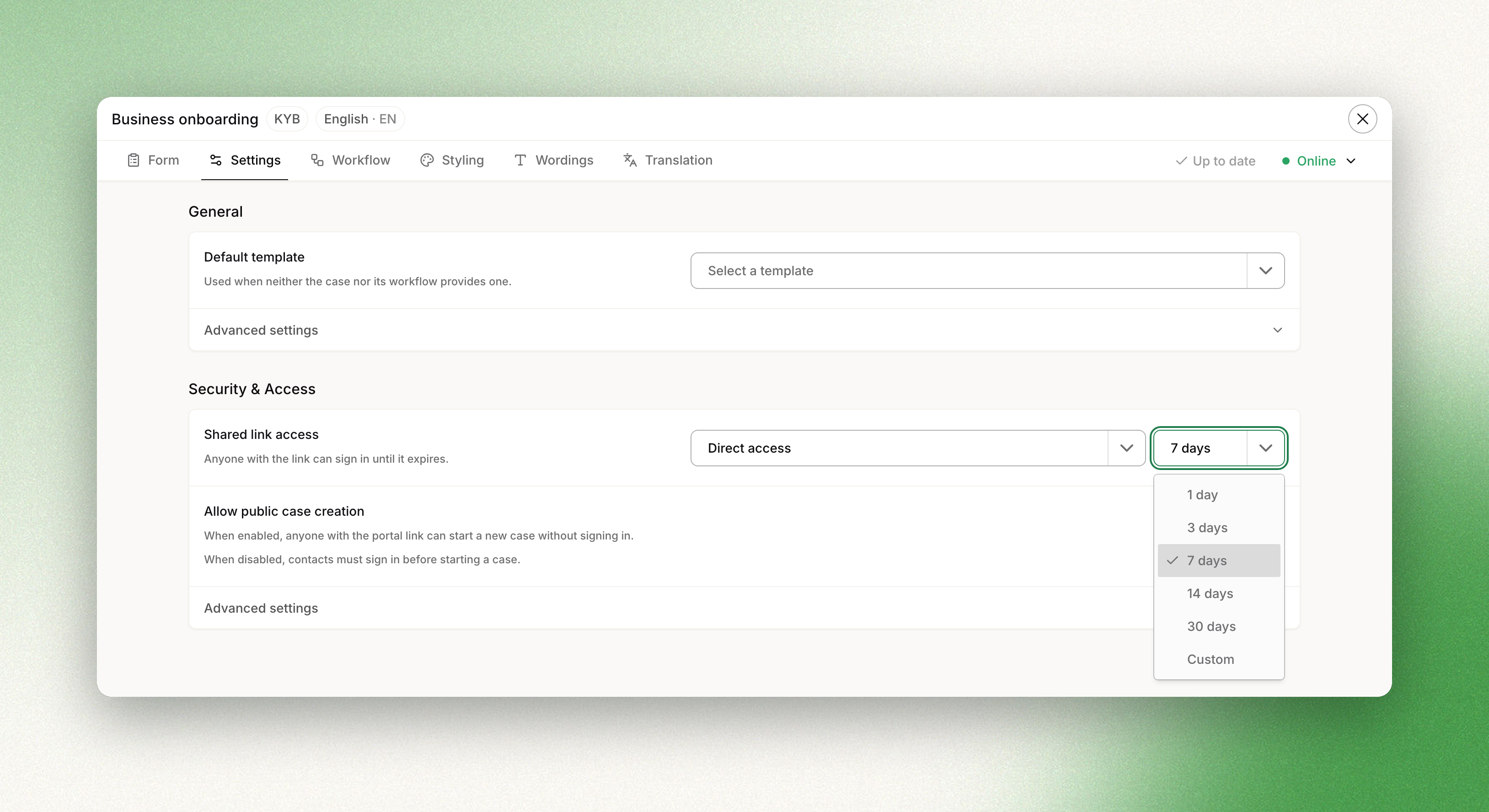Expand Security & Access Advanced settings
This screenshot has width=1489, height=812.
tap(670, 608)
